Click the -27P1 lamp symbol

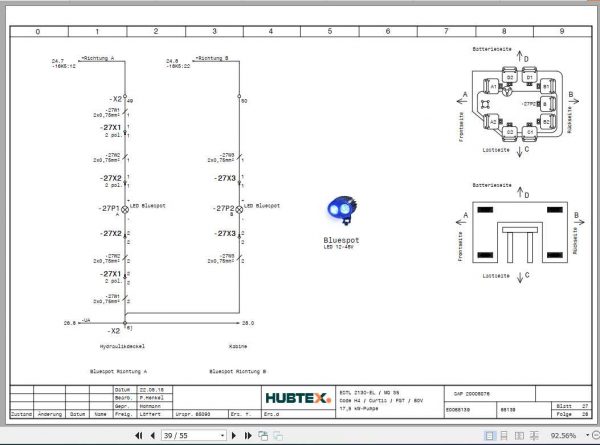(x=125, y=209)
